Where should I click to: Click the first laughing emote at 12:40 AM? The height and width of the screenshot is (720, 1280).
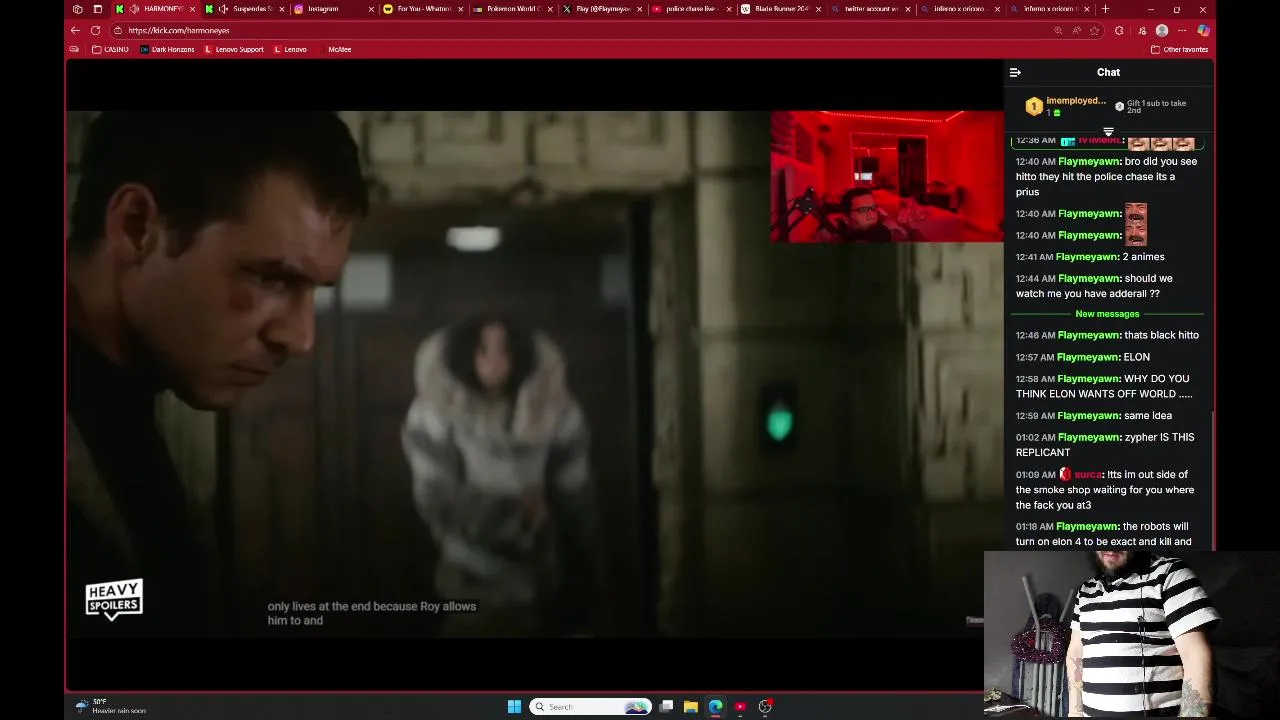click(1136, 213)
